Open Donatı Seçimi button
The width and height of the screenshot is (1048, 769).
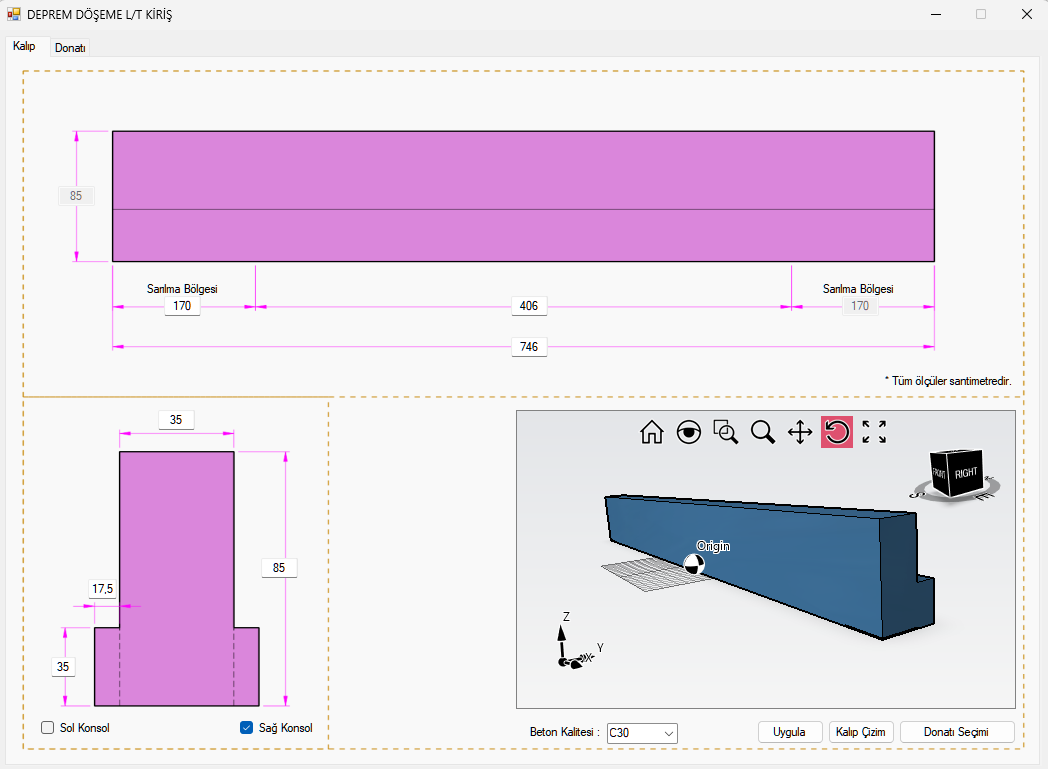pos(957,732)
